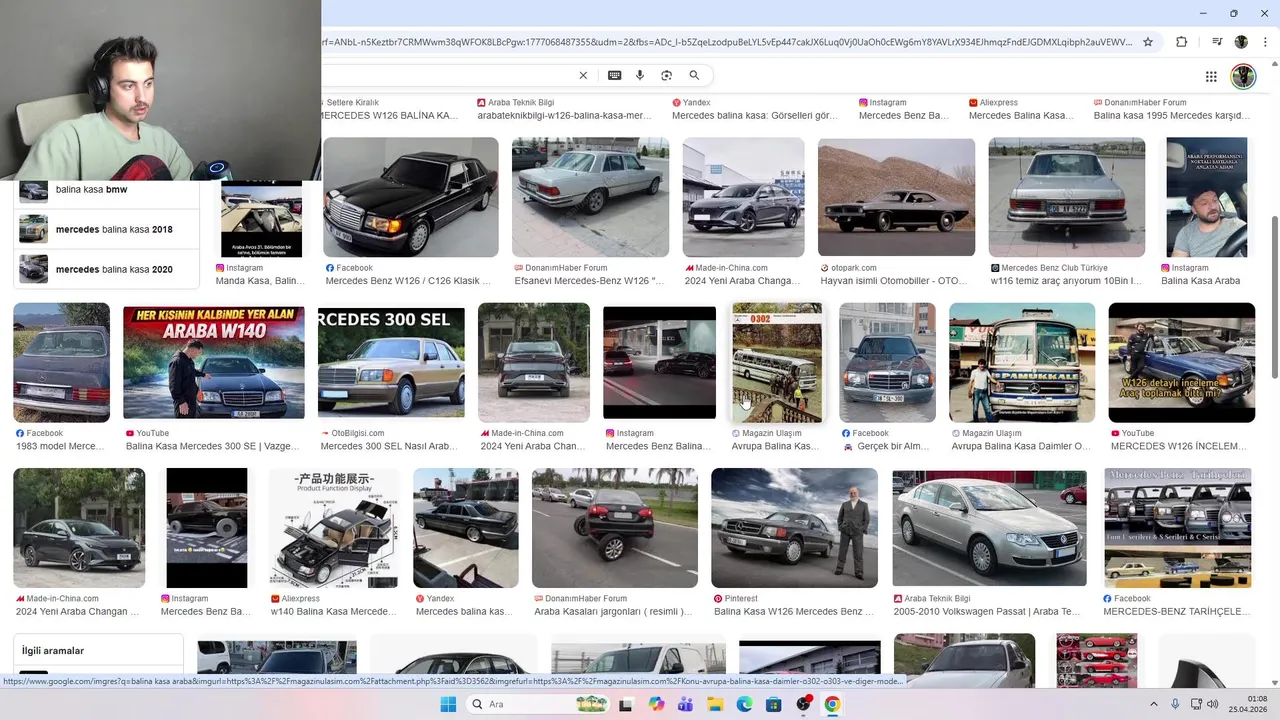The height and width of the screenshot is (720, 1280).
Task: Bookmark this page with the star
Action: pos(1148,42)
